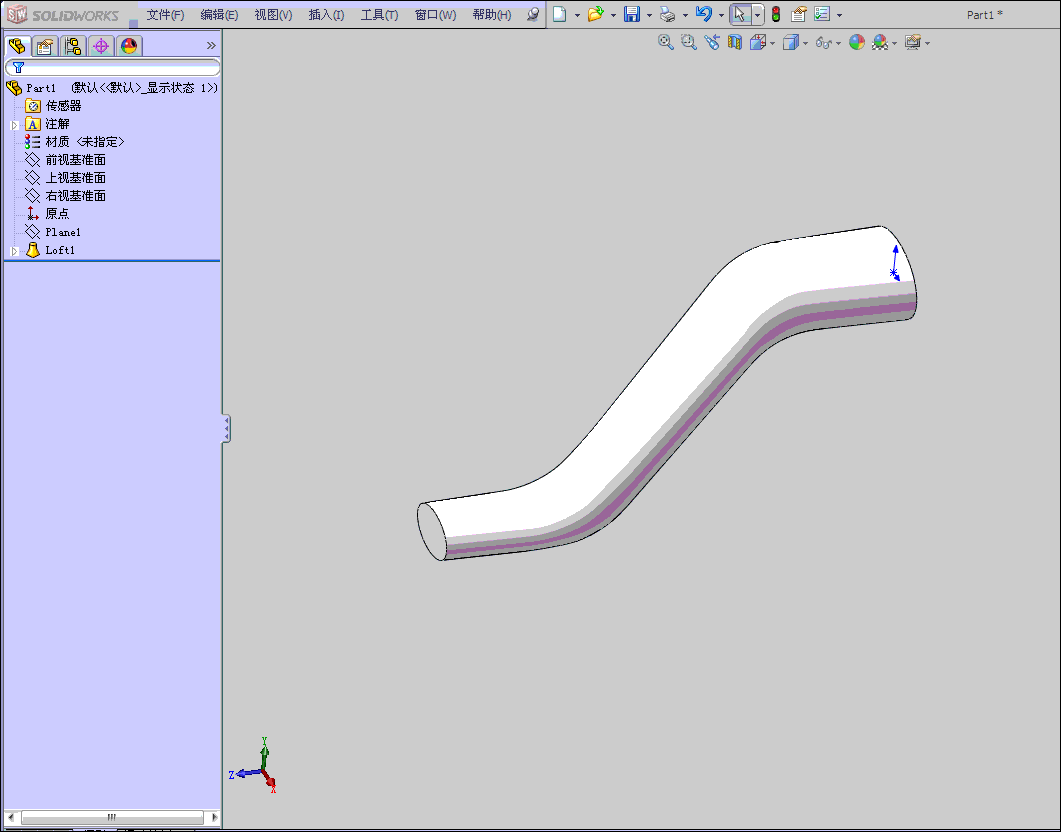The image size is (1061, 832).
Task: Toggle the Section View icon
Action: tap(735, 43)
